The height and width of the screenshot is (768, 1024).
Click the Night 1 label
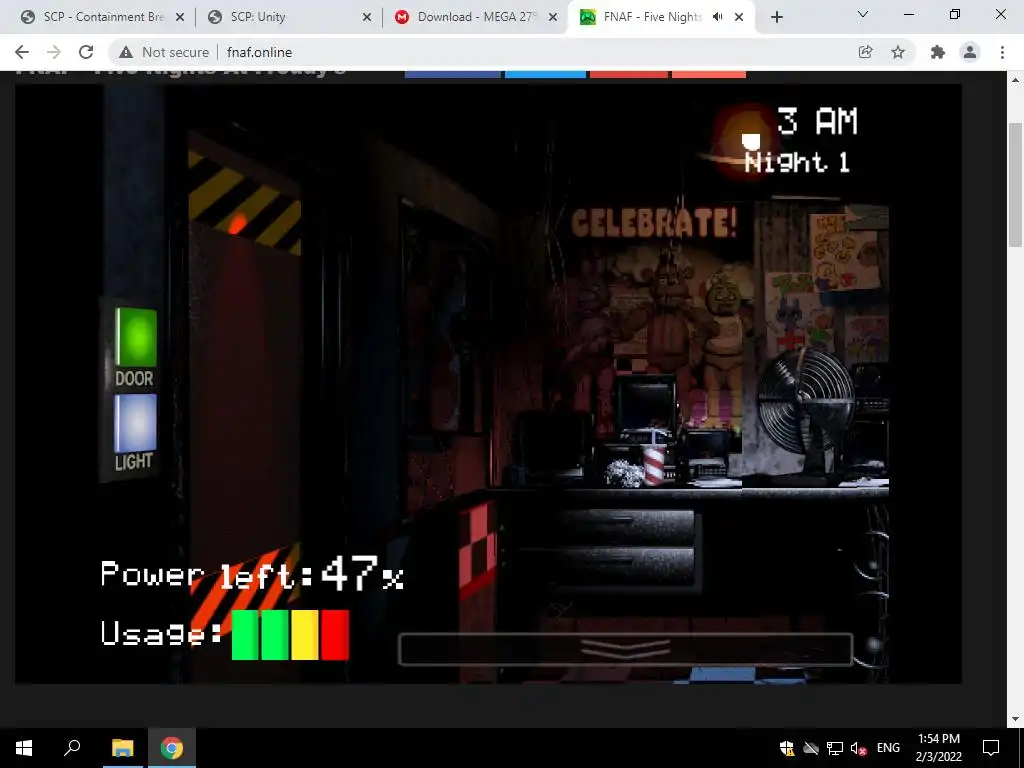point(797,163)
